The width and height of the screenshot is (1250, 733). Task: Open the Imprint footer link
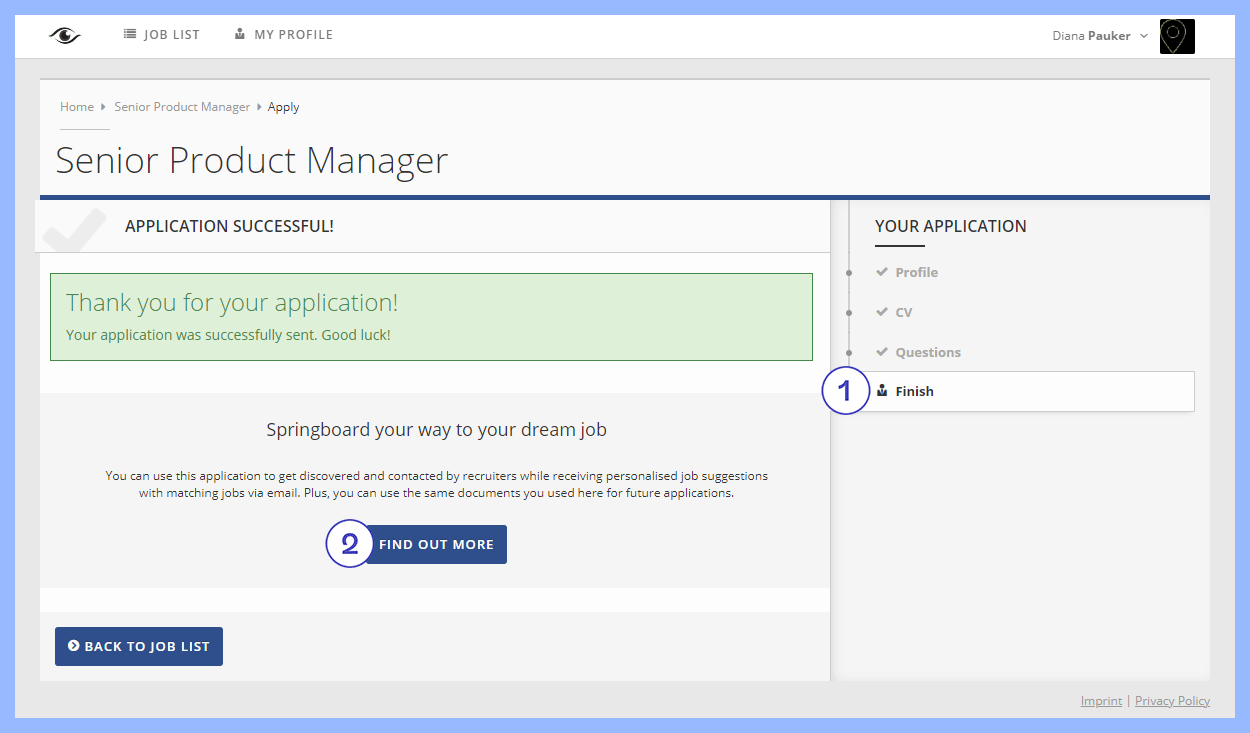point(1101,701)
